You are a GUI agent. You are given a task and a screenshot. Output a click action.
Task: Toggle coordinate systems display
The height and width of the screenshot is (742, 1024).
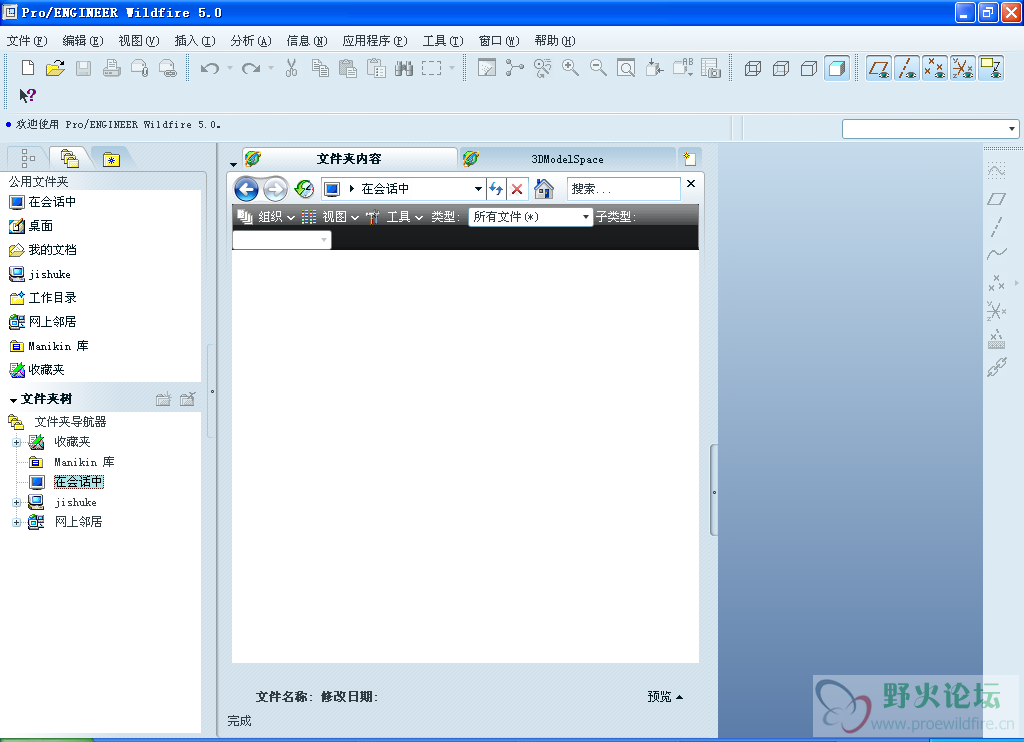click(963, 68)
